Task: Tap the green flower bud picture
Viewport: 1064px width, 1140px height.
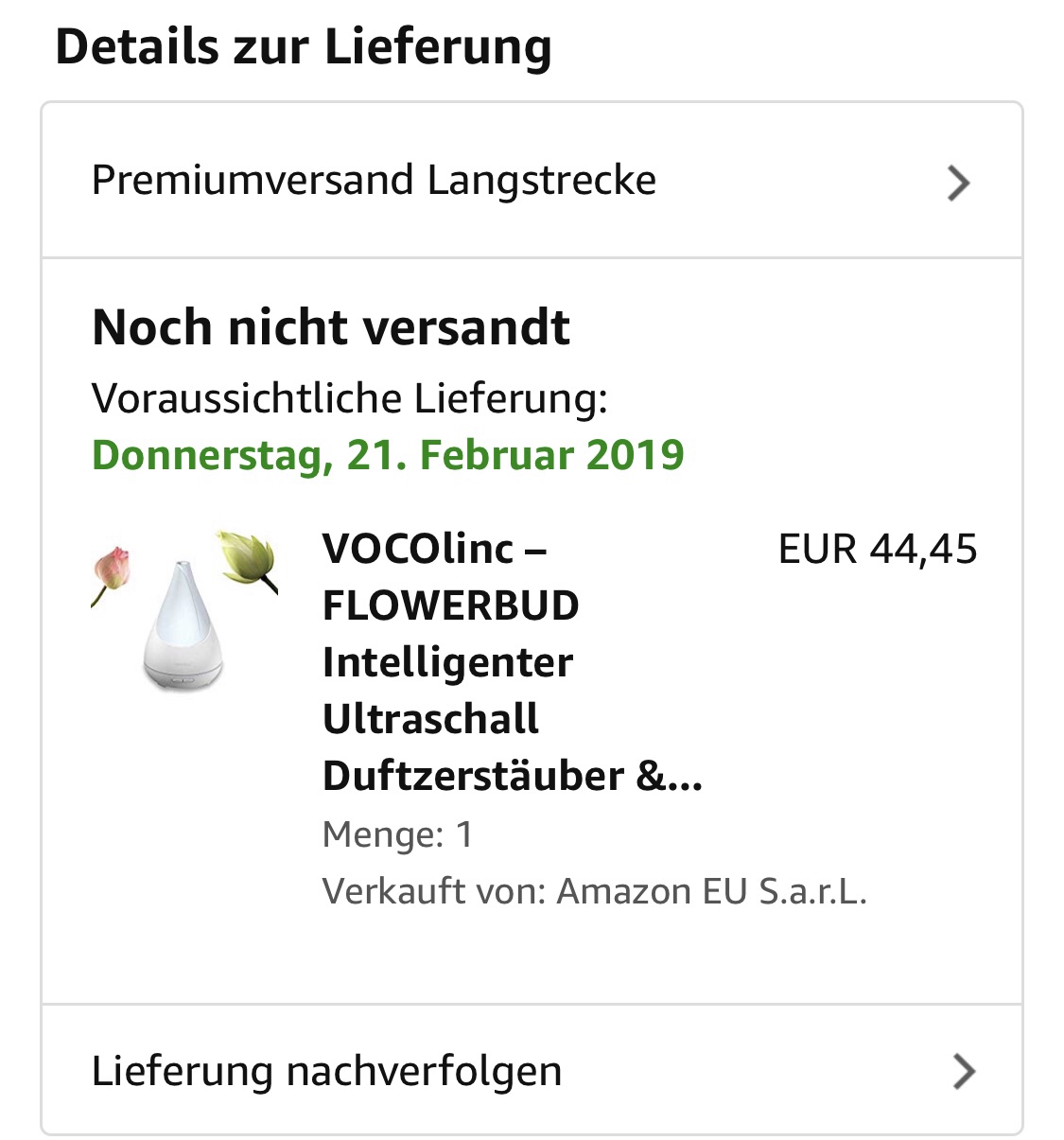Action: tap(248, 559)
